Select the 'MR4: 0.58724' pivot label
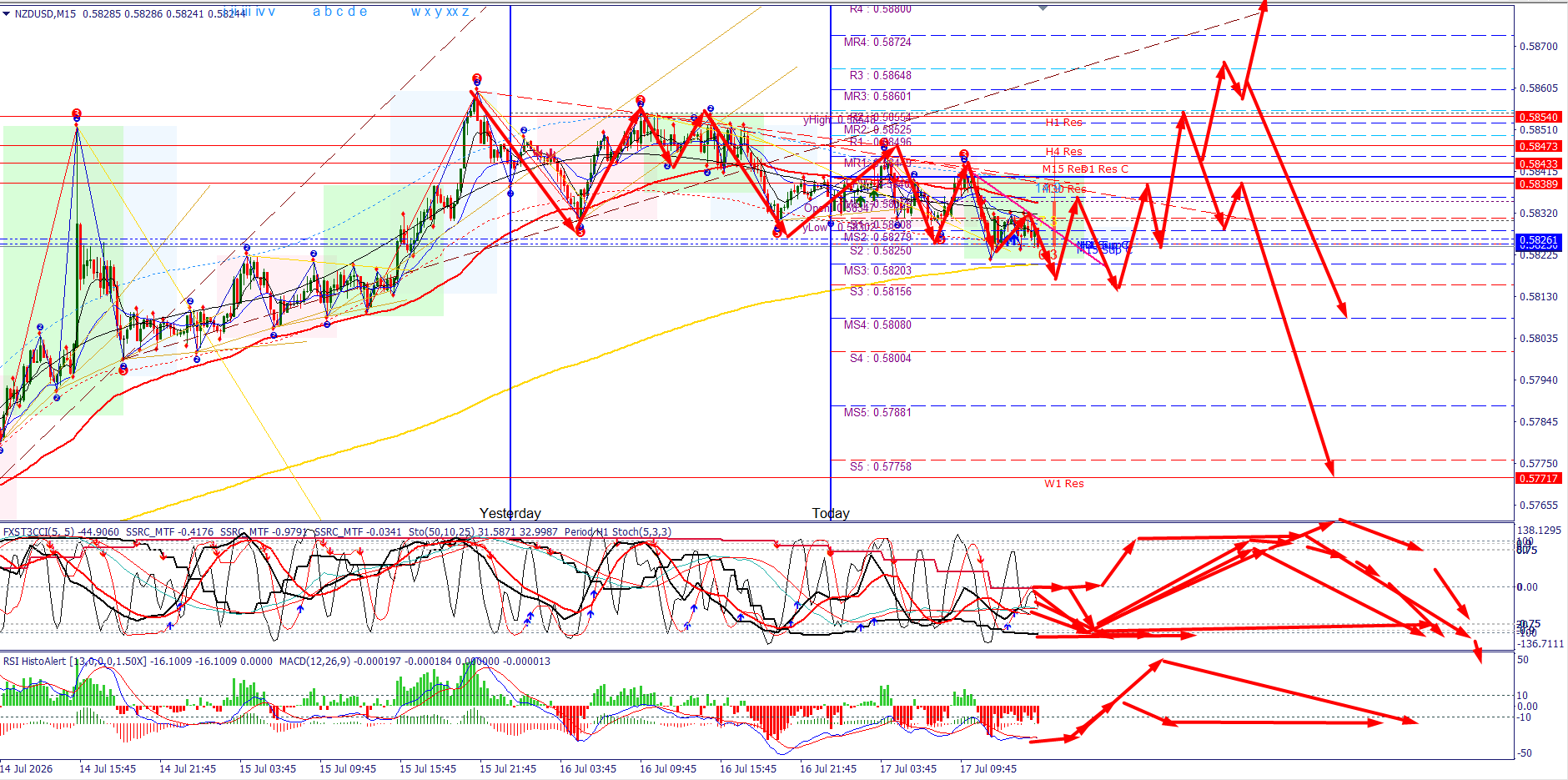Screen dimensions: 1568x780 877,42
